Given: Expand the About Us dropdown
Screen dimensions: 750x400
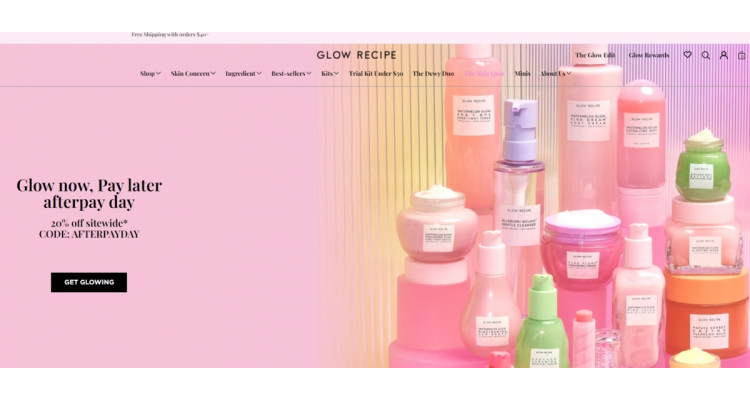Looking at the screenshot, I should coord(556,73).
